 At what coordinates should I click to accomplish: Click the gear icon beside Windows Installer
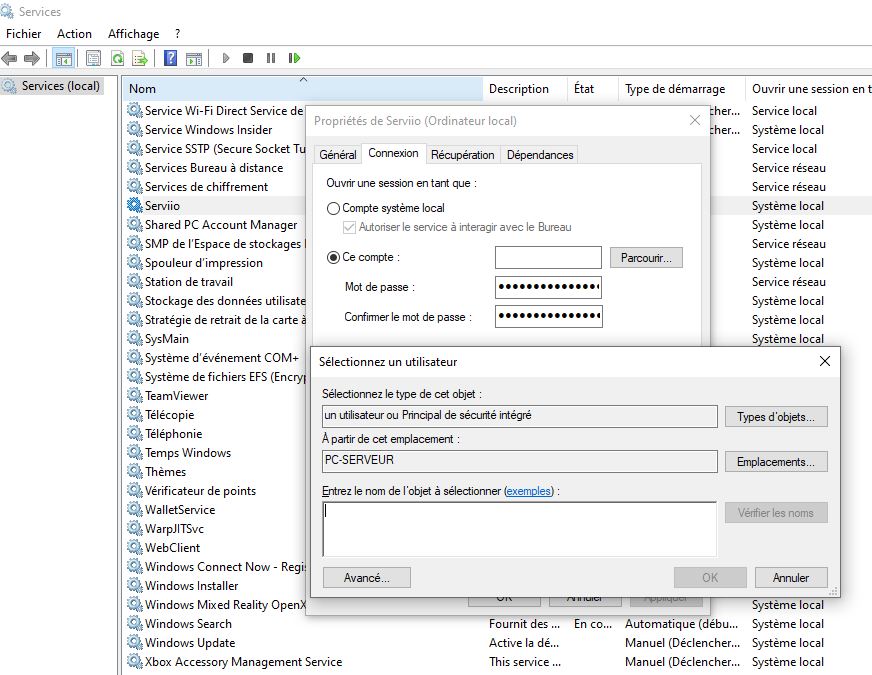[135, 585]
